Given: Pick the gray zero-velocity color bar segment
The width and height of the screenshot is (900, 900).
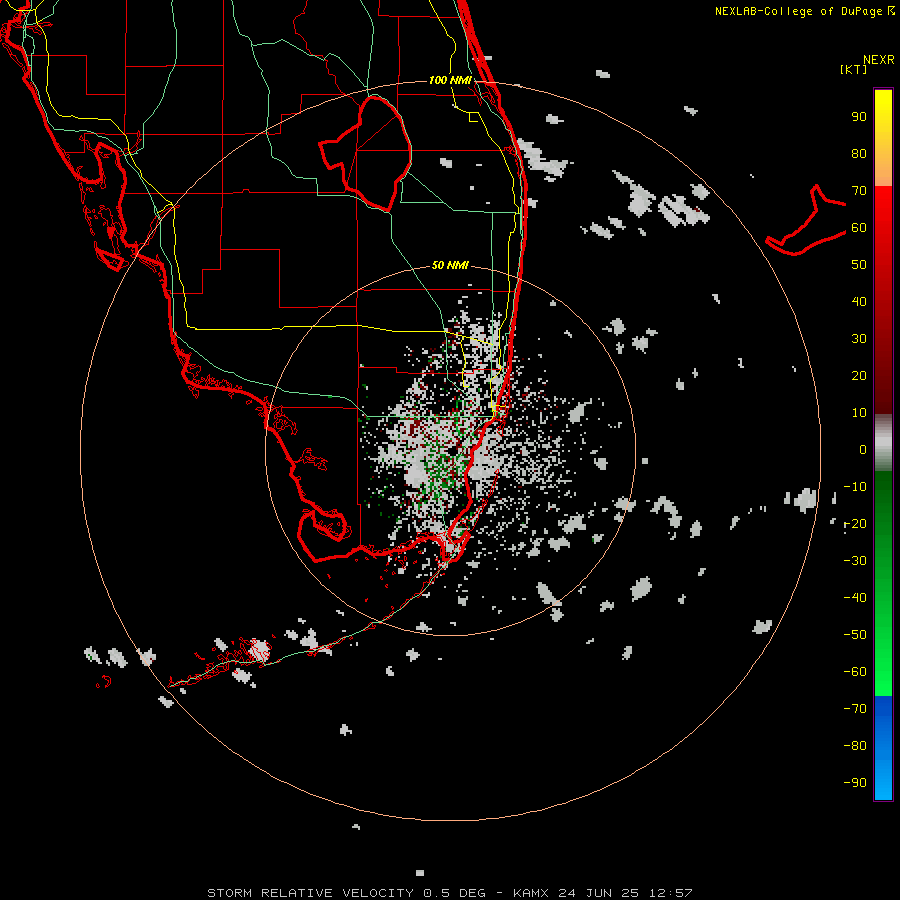Looking at the screenshot, I should tap(883, 443).
